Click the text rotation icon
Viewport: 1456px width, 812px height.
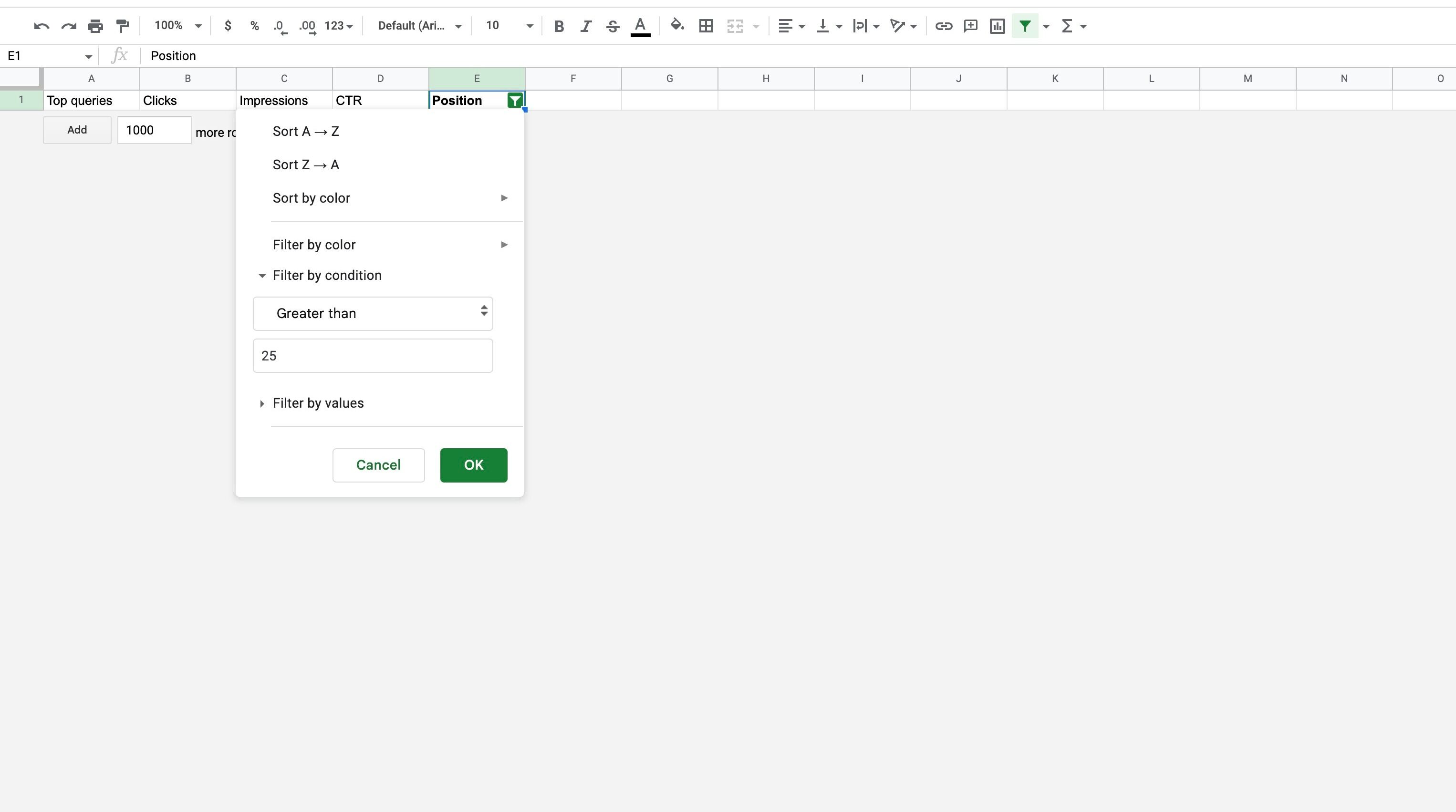pyautogui.click(x=897, y=26)
